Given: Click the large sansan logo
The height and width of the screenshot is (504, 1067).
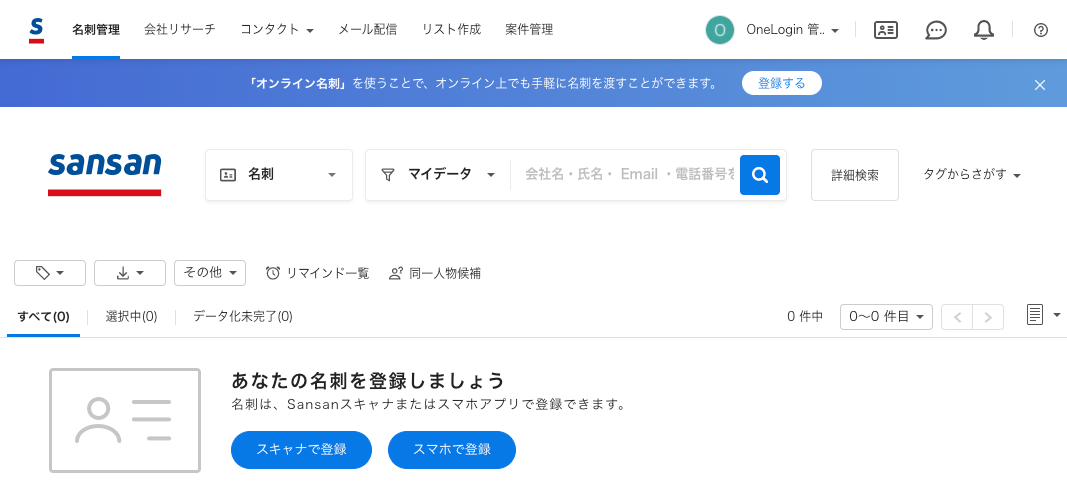Looking at the screenshot, I should [x=105, y=174].
